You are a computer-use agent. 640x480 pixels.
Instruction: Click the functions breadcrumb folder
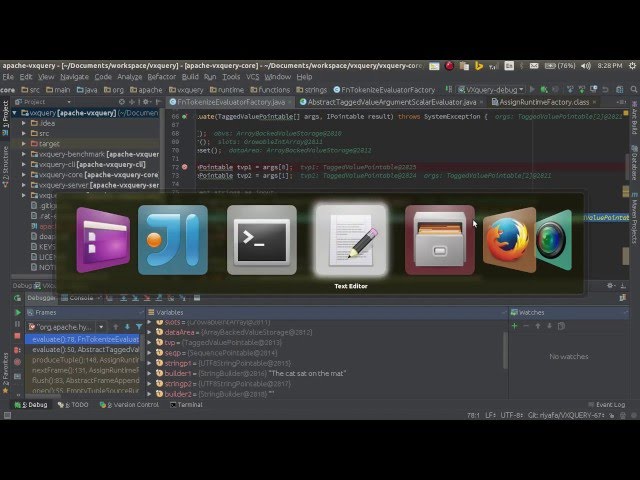point(270,89)
